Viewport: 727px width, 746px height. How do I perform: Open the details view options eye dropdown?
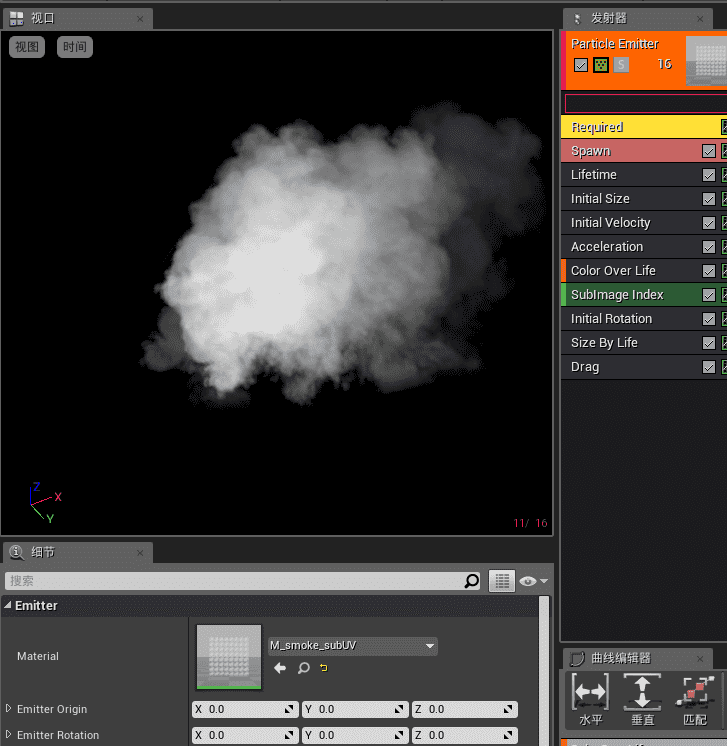[x=533, y=581]
